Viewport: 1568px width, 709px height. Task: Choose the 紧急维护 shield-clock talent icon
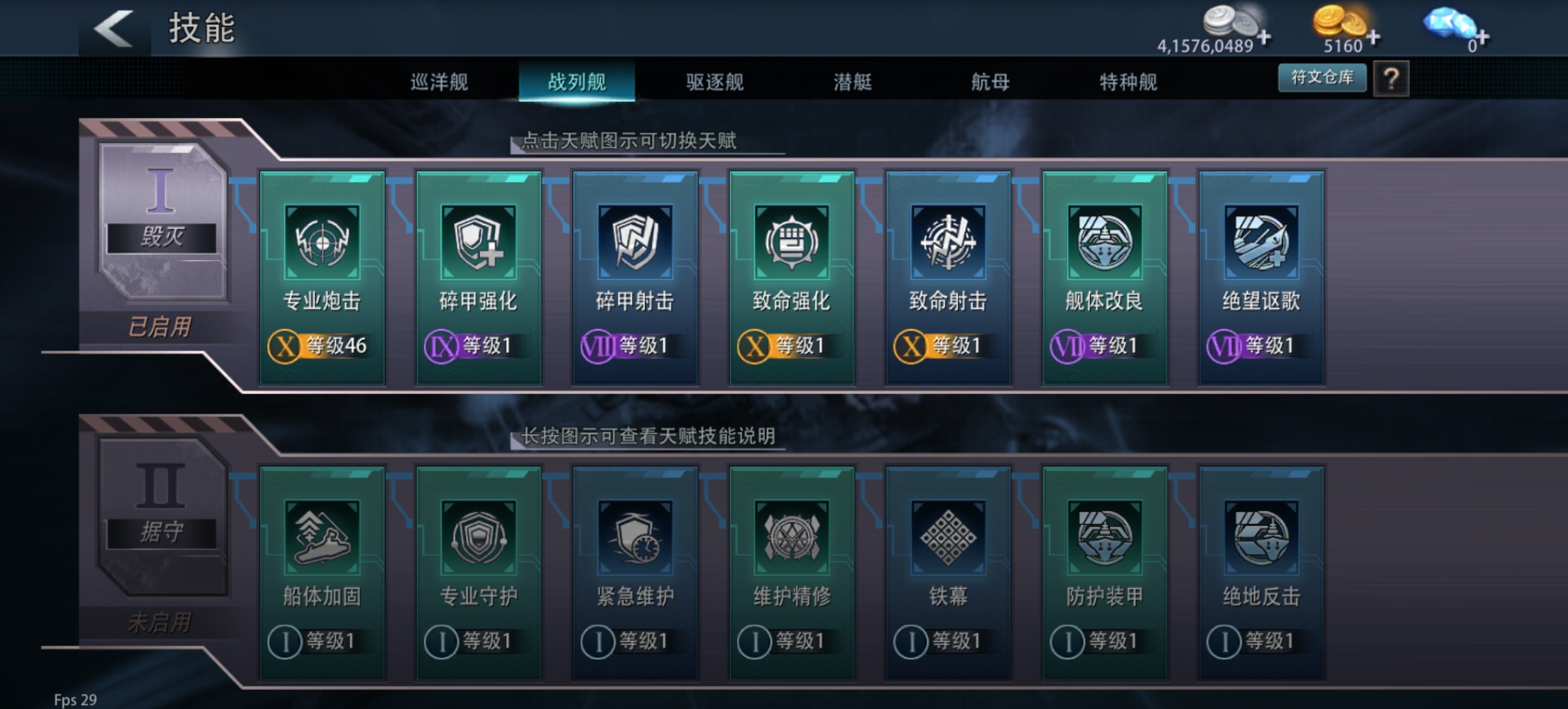pos(635,537)
